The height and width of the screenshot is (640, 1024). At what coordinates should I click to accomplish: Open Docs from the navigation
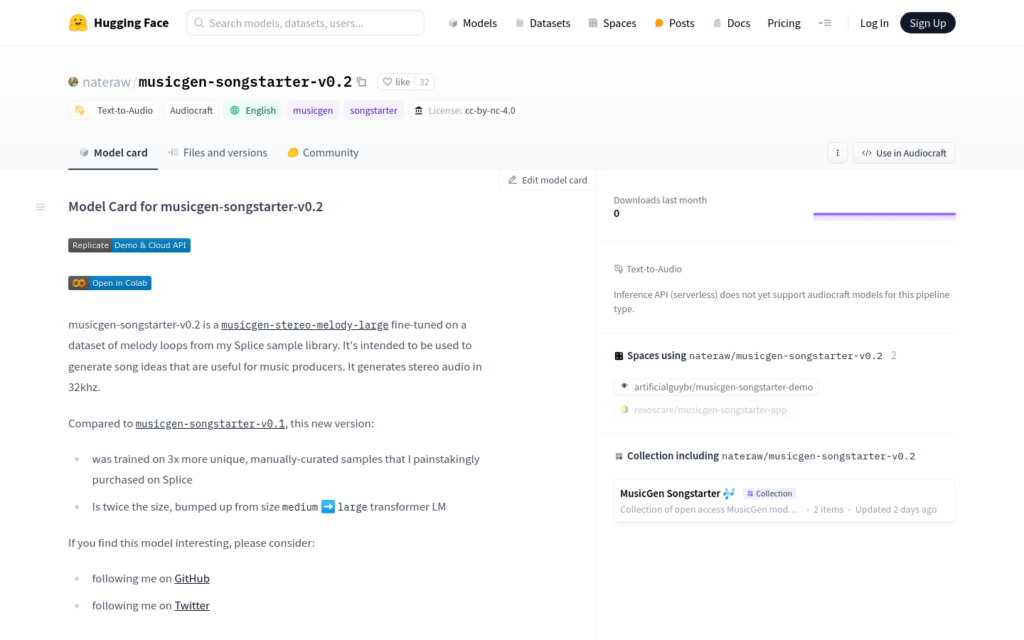[x=731, y=23]
